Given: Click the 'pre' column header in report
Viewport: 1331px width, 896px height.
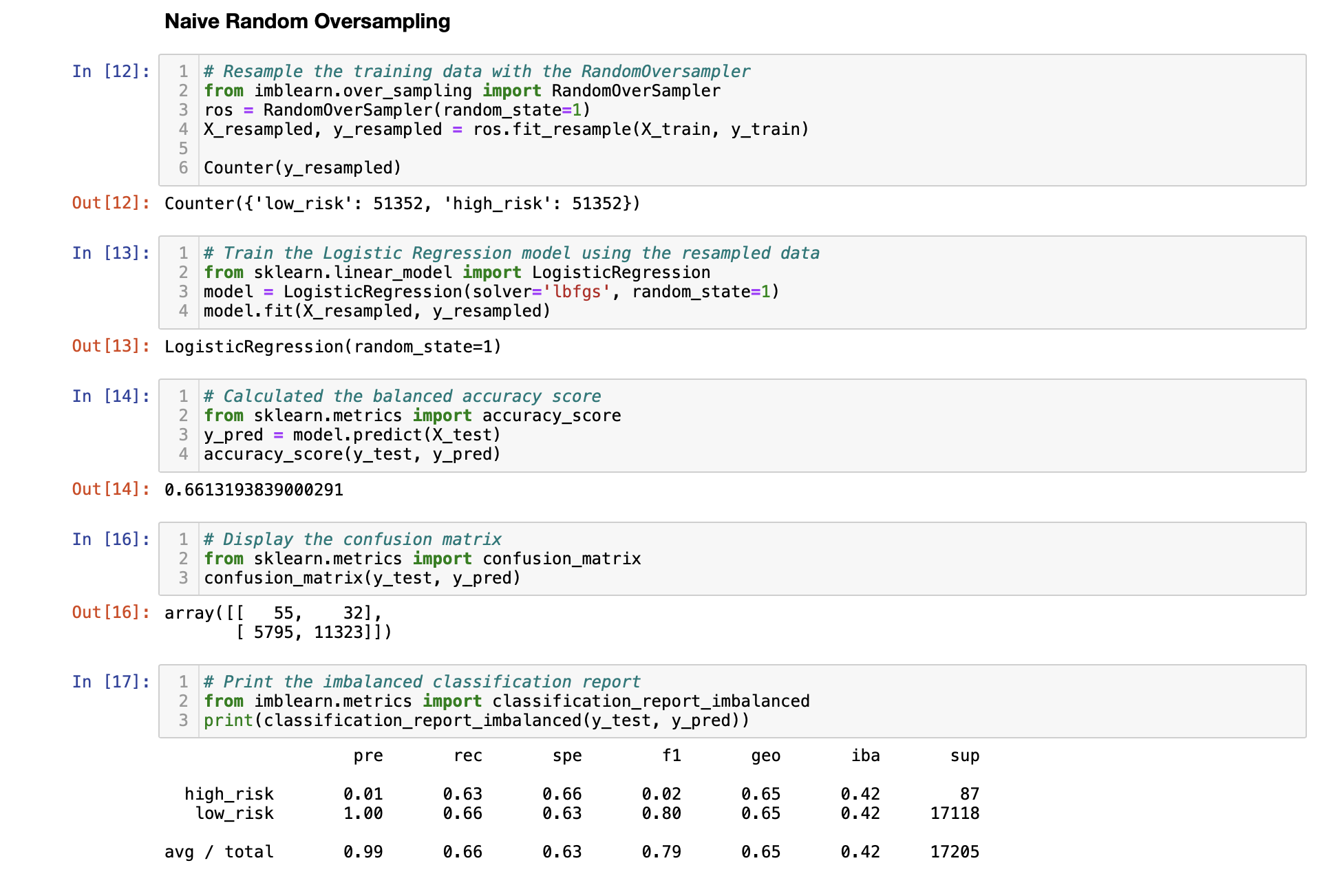Looking at the screenshot, I should click(368, 755).
